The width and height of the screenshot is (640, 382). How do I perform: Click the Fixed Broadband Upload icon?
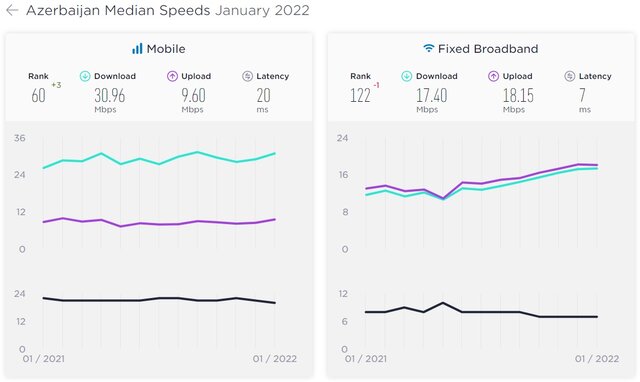[x=493, y=76]
